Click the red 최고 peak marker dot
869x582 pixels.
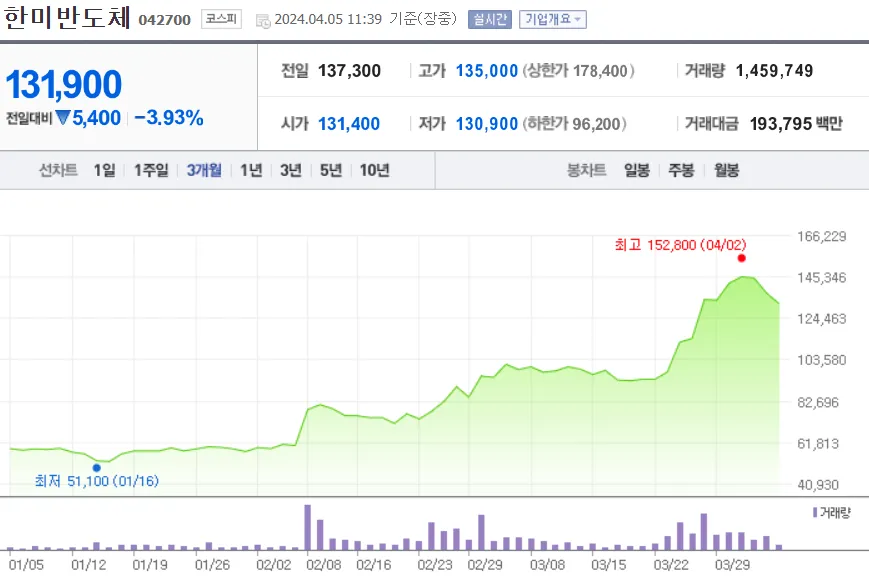pos(742,258)
